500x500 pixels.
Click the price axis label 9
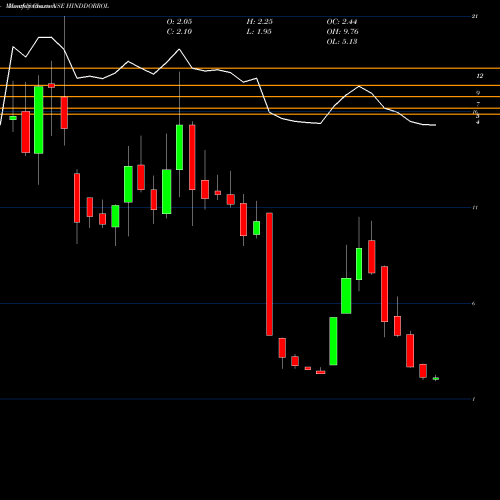click(478, 93)
